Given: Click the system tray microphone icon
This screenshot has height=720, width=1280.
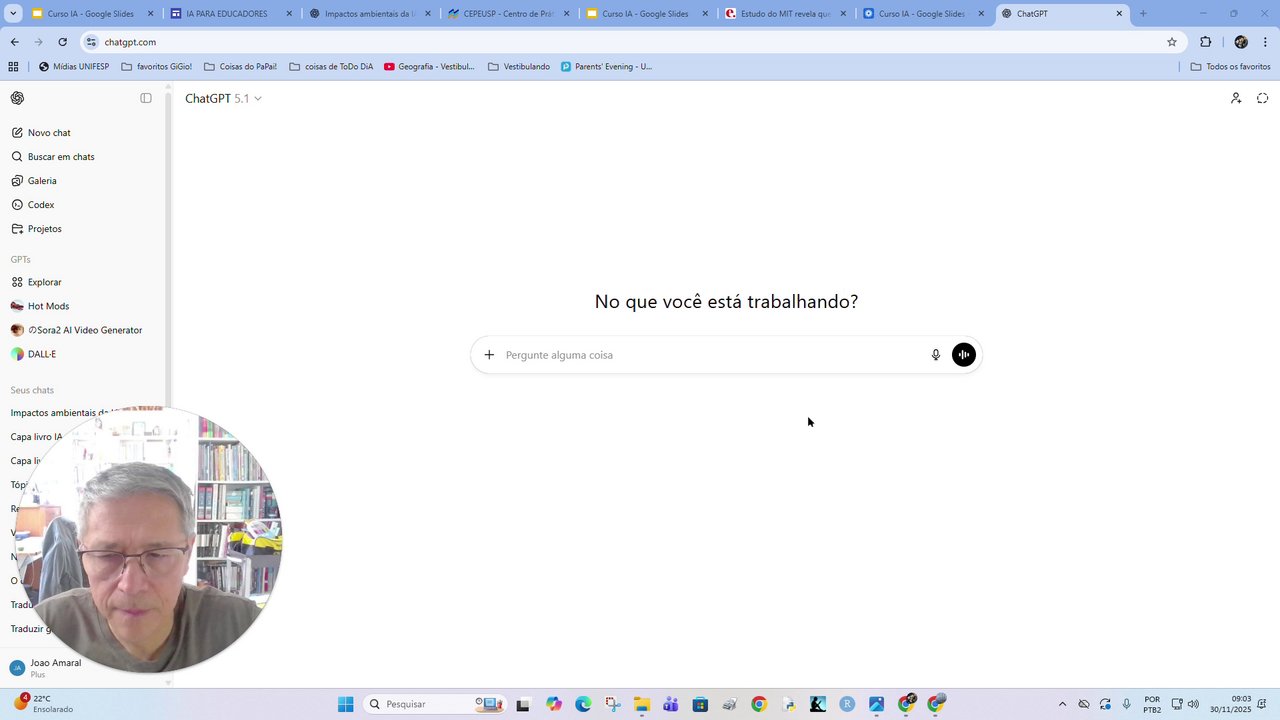Looking at the screenshot, I should 1127,704.
